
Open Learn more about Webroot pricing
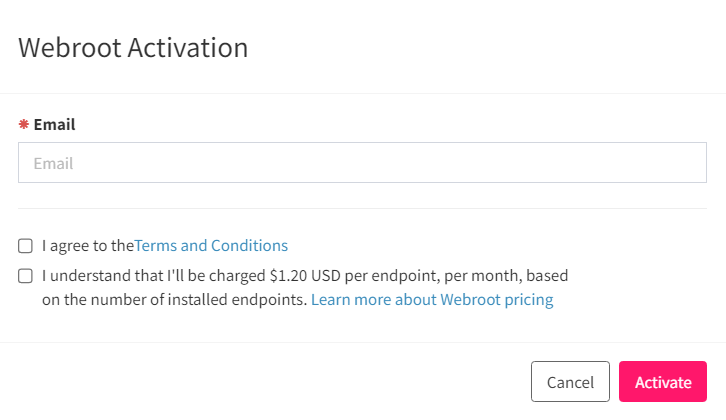(432, 300)
